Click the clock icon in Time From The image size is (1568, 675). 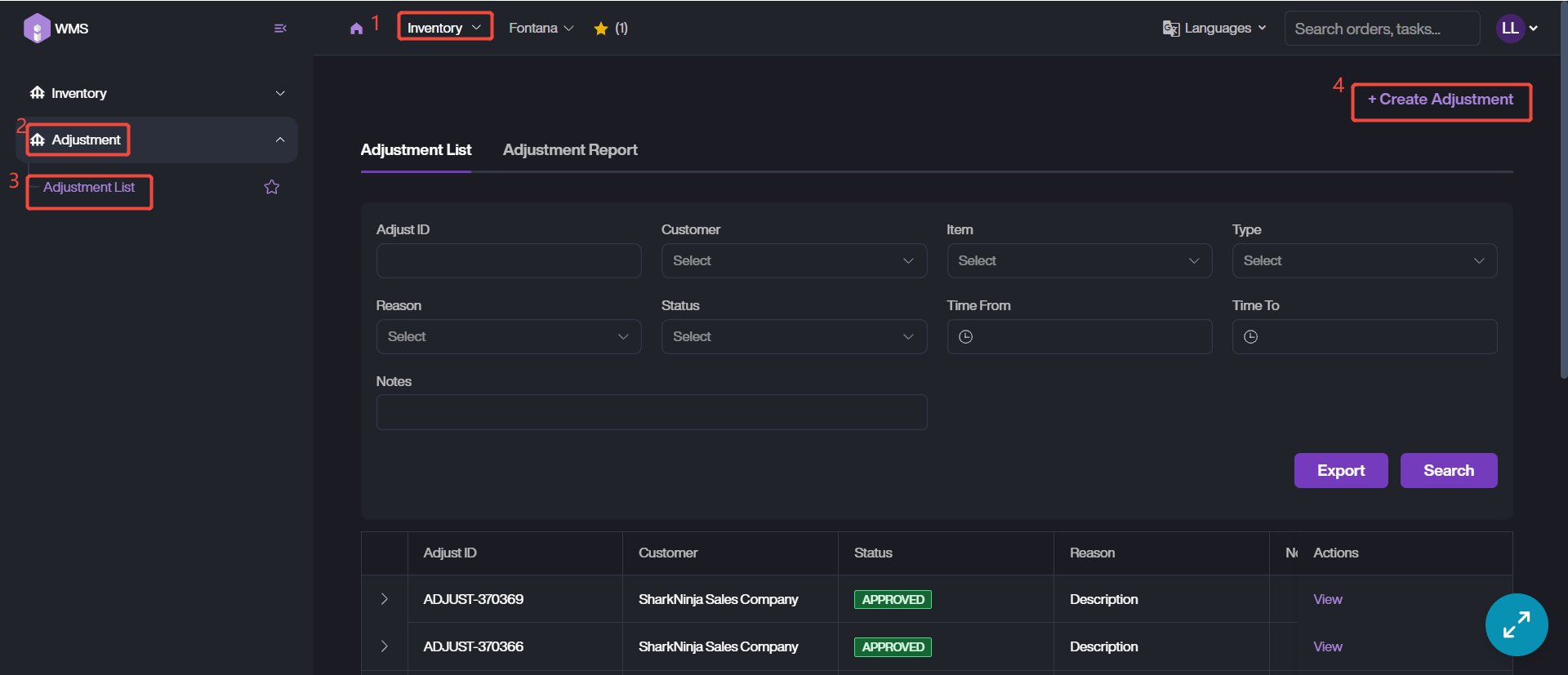click(965, 337)
